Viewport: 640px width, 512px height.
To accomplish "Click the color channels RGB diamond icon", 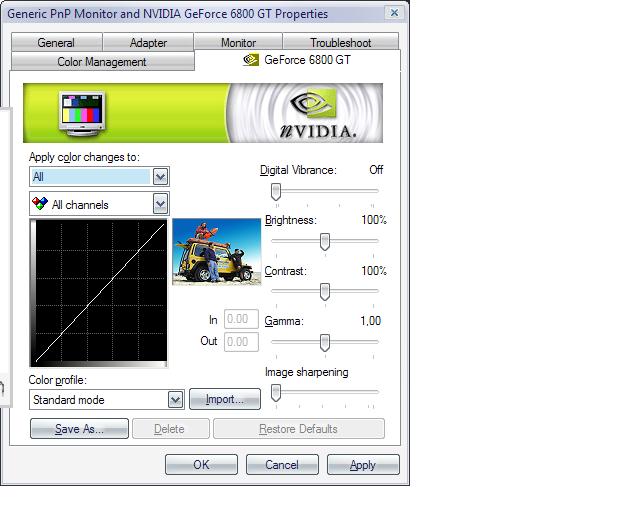I will [x=40, y=203].
